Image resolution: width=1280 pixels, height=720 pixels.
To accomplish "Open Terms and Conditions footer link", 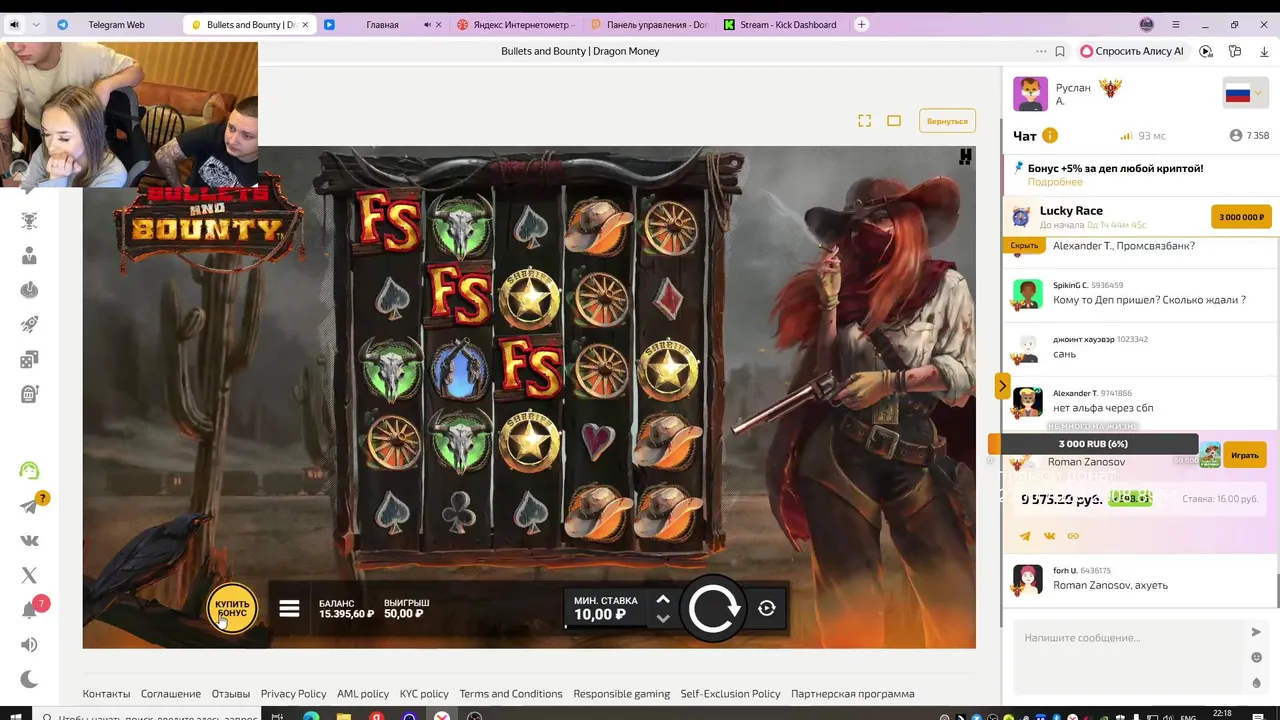I will click(511, 694).
